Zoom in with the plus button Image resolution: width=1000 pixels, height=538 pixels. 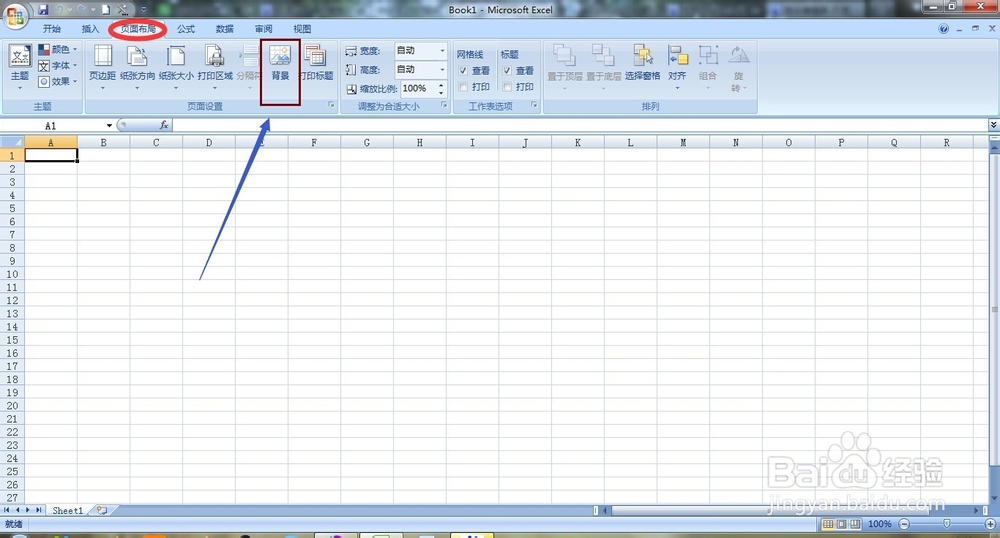(990, 524)
